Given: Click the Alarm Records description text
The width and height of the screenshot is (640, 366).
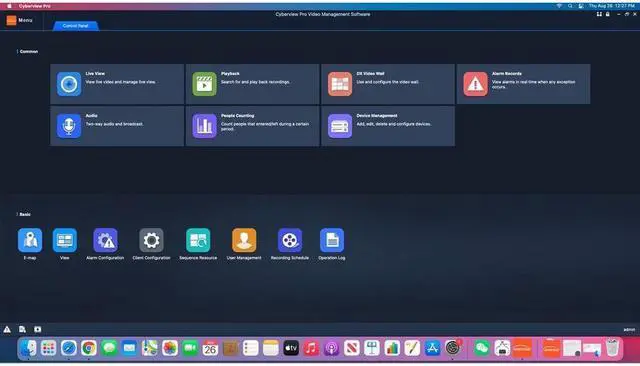Looking at the screenshot, I should click(x=533, y=84).
